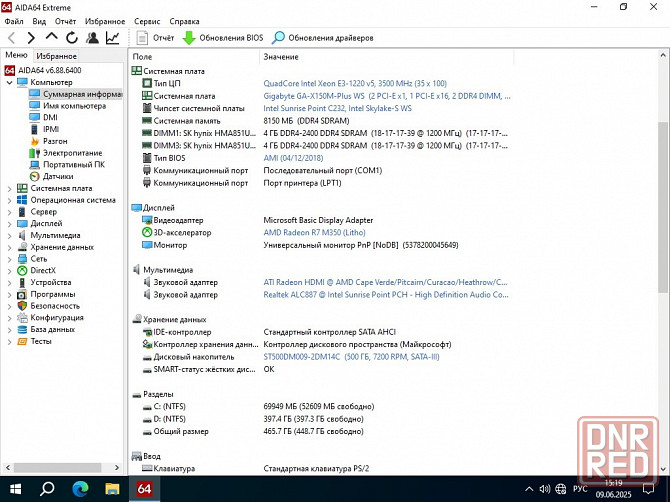Click РУС language indicator in tray
This screenshot has height=502, width=670.
tap(580, 489)
